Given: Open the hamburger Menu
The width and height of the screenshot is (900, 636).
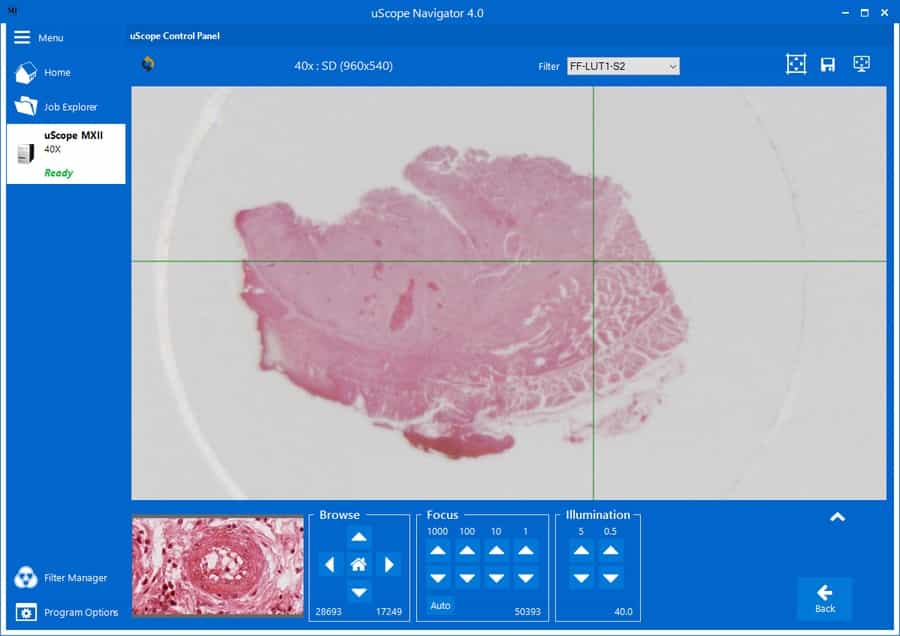Looking at the screenshot, I should (x=38, y=37).
